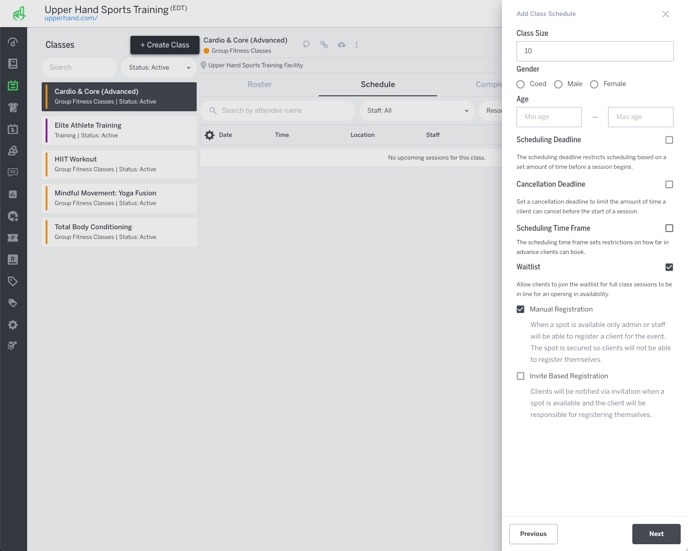This screenshot has height=551, width=688.
Task: Click the Location column header
Action: (362, 135)
